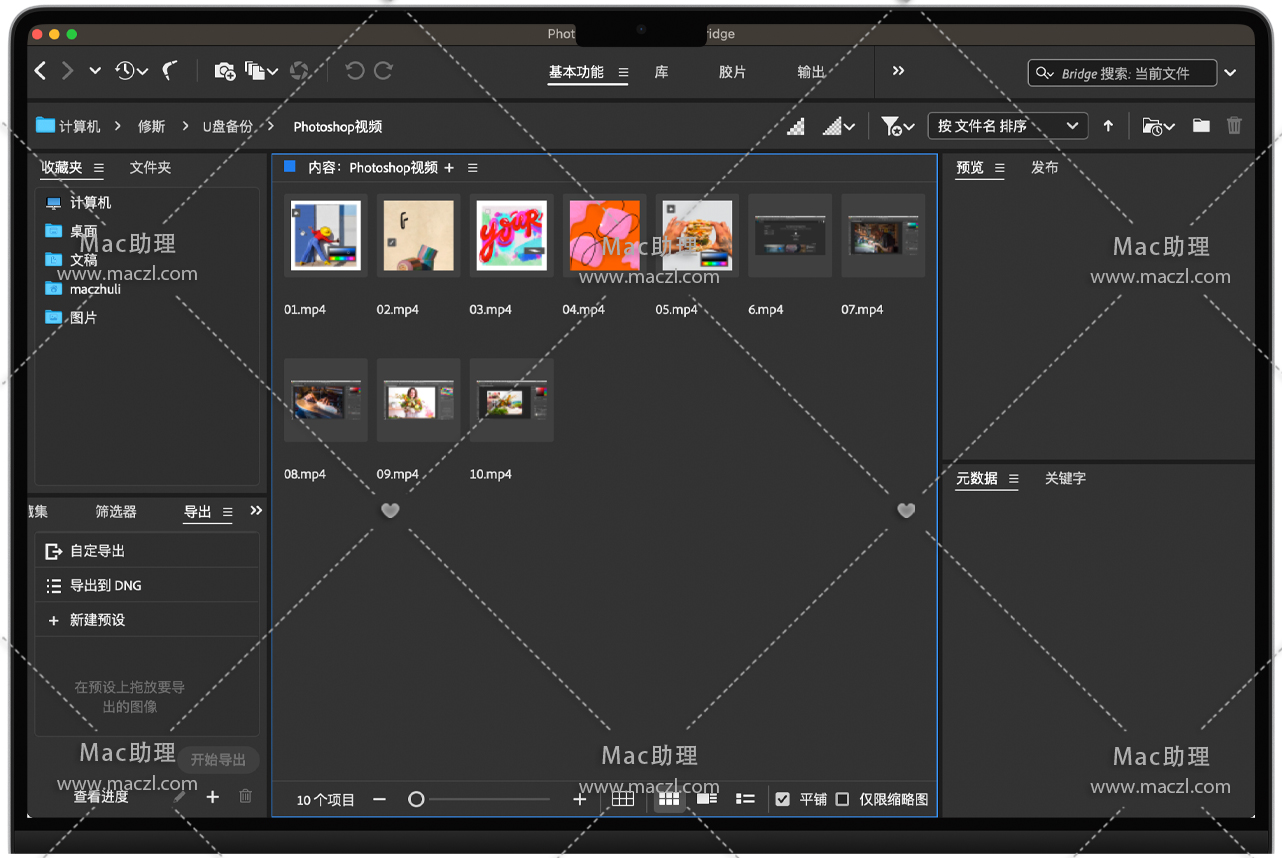Viewport: 1282px width, 858px height.
Task: Disable the 平铺 checkbox
Action: [783, 799]
